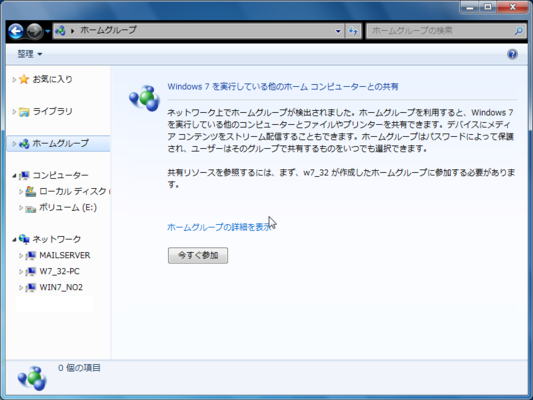
Task: Expand the ホームグループ tree node
Action: click(14, 143)
